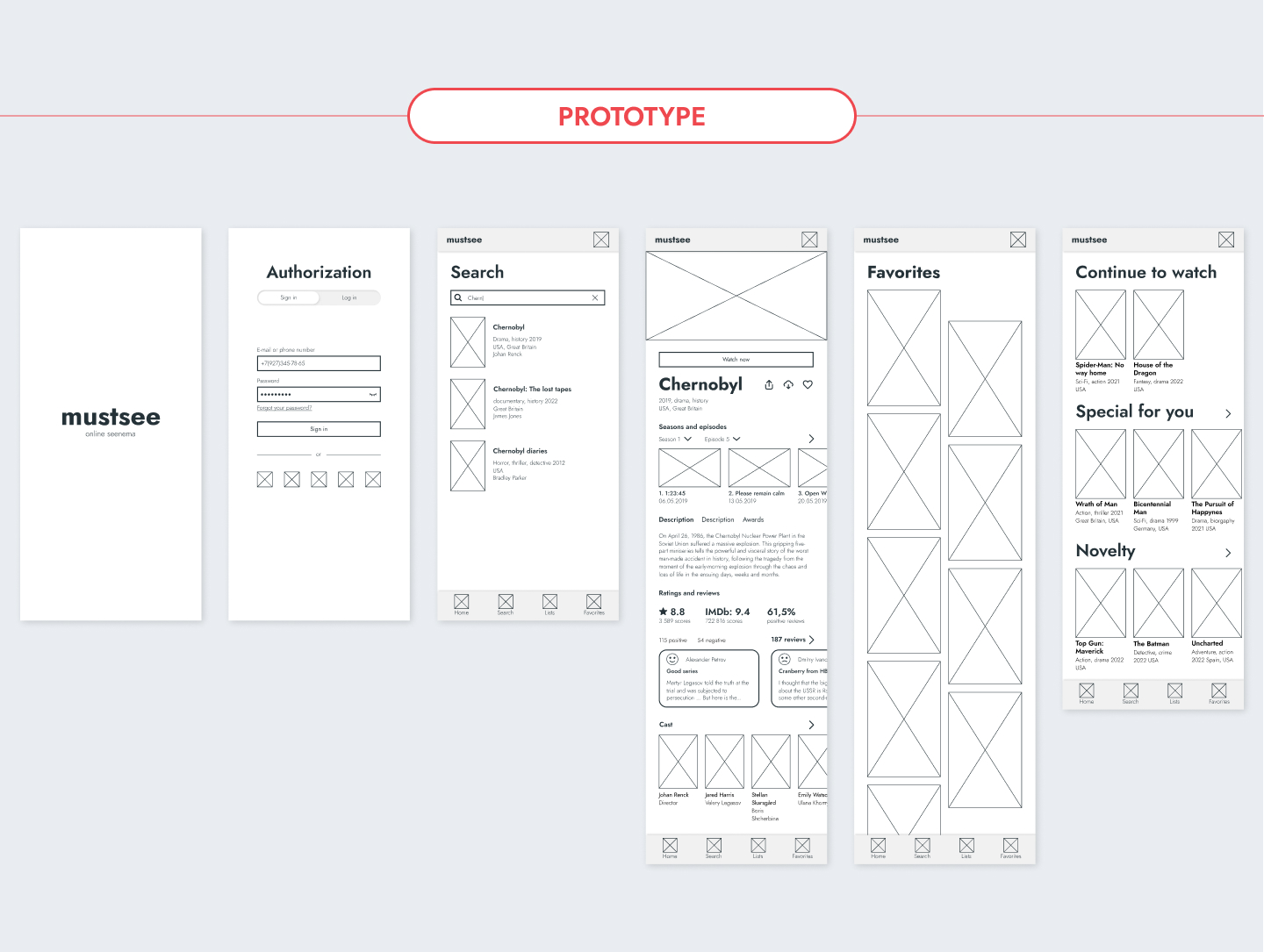Image resolution: width=1264 pixels, height=952 pixels.
Task: Tap Favorites icon on Continue to watch screen
Action: coord(1218,693)
